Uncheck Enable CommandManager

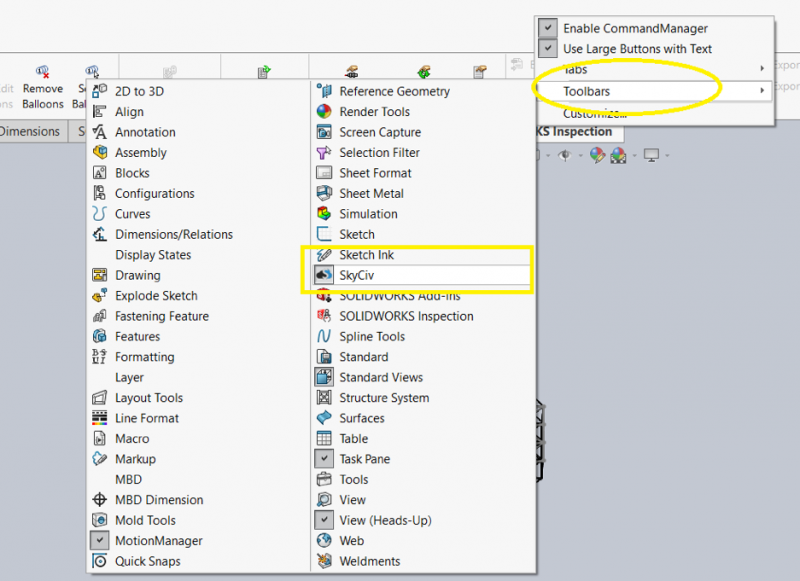(546, 27)
